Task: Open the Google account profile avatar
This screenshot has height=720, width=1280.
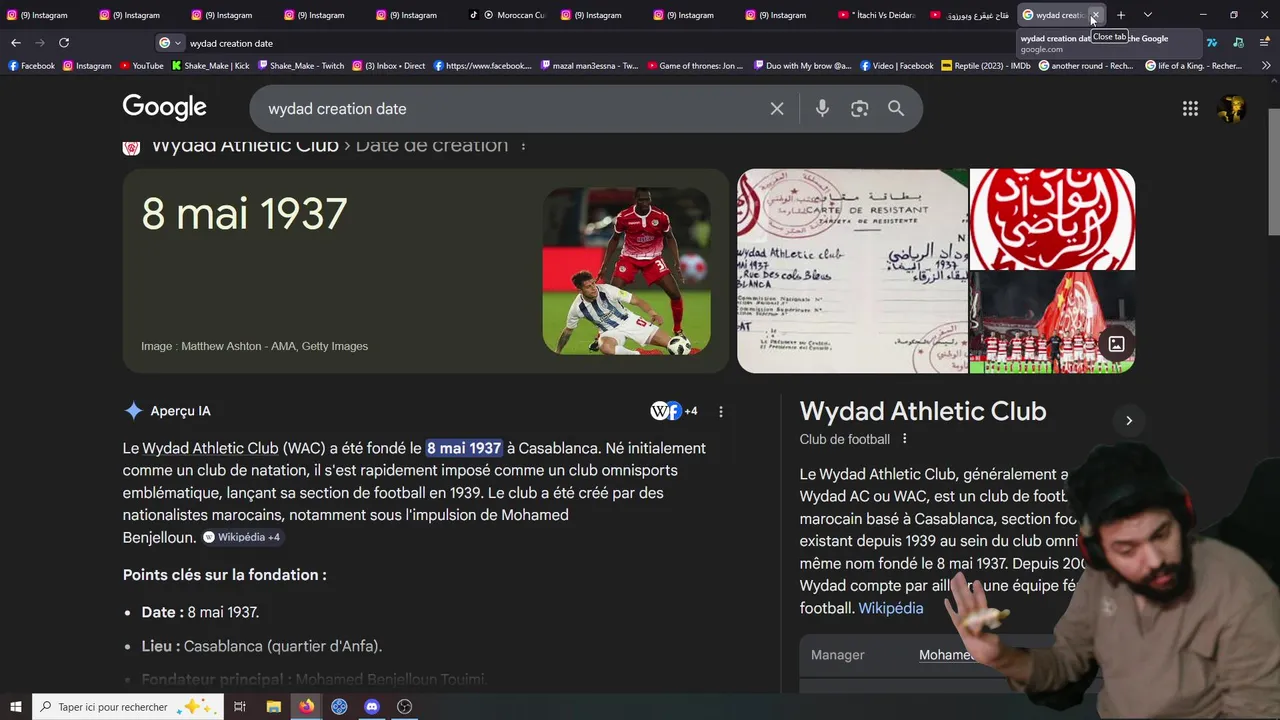Action: [1232, 109]
